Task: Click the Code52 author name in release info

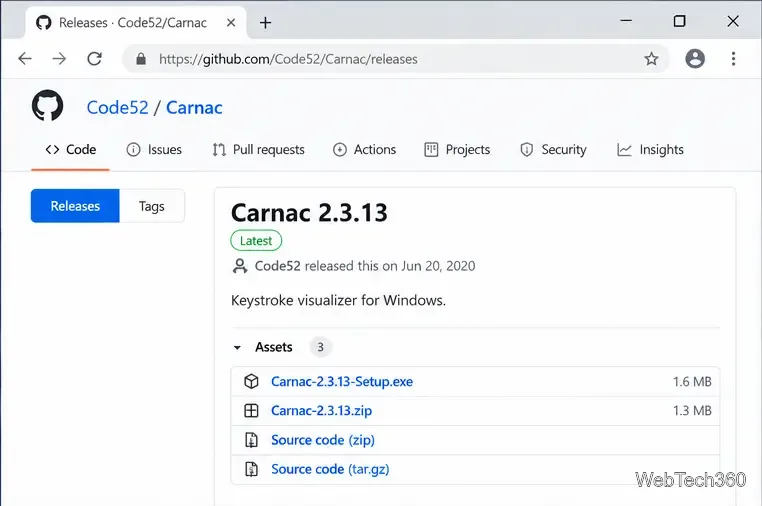Action: 277,266
